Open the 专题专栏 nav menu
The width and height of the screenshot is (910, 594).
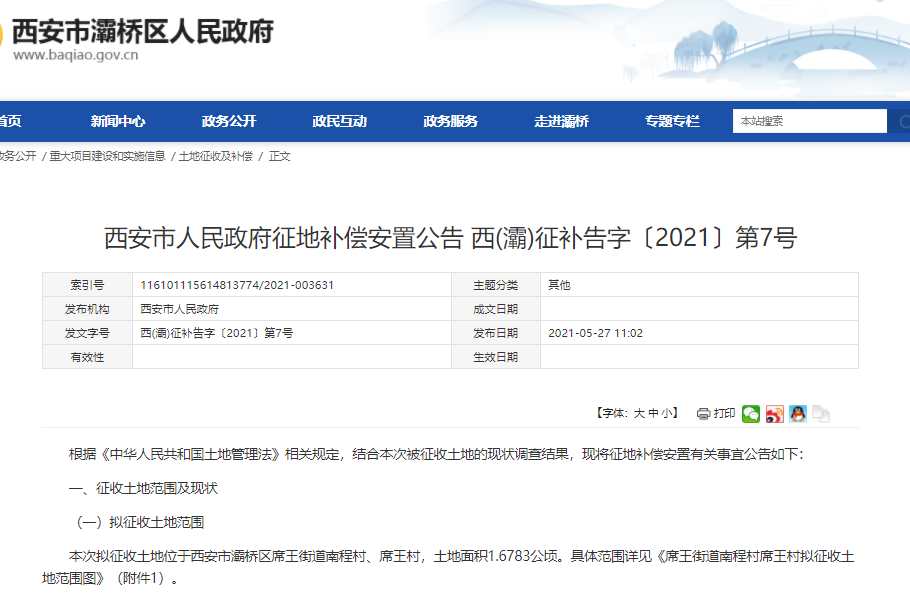(672, 122)
